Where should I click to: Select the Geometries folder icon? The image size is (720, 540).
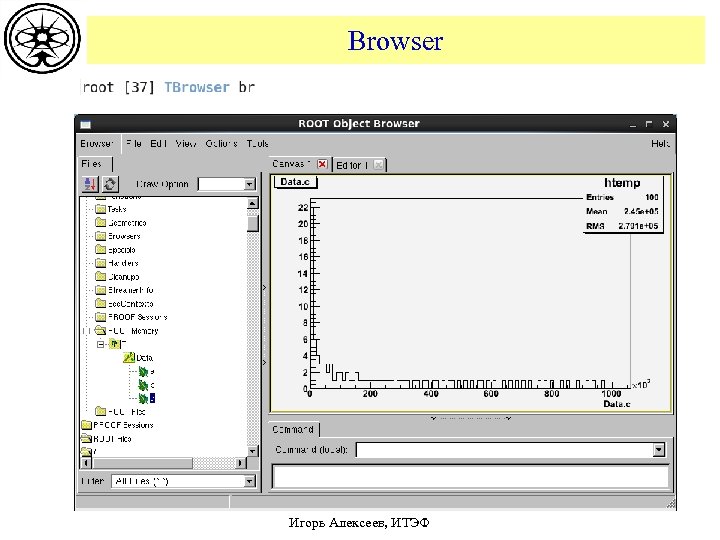[x=100, y=223]
